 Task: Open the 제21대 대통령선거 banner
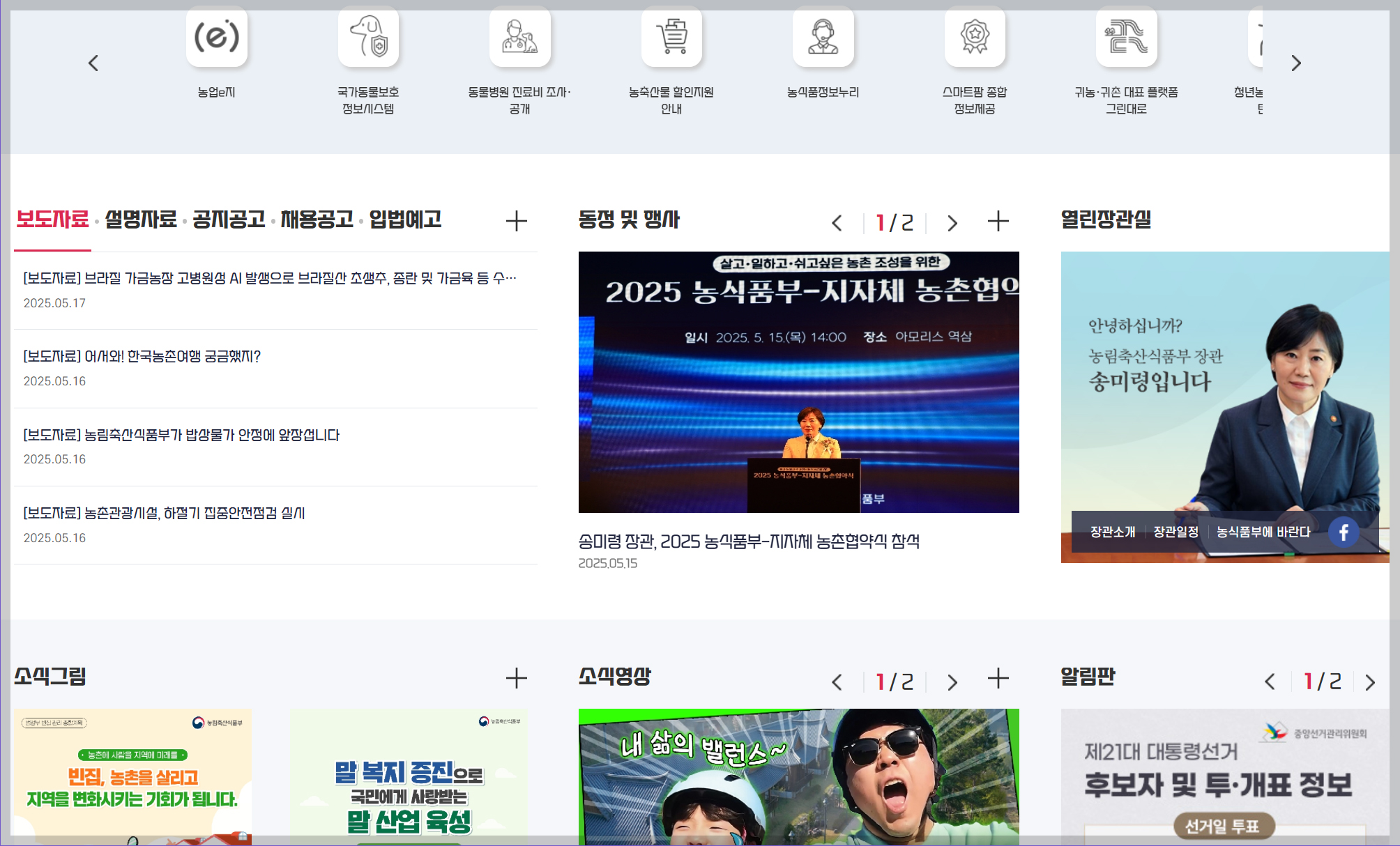click(1225, 776)
